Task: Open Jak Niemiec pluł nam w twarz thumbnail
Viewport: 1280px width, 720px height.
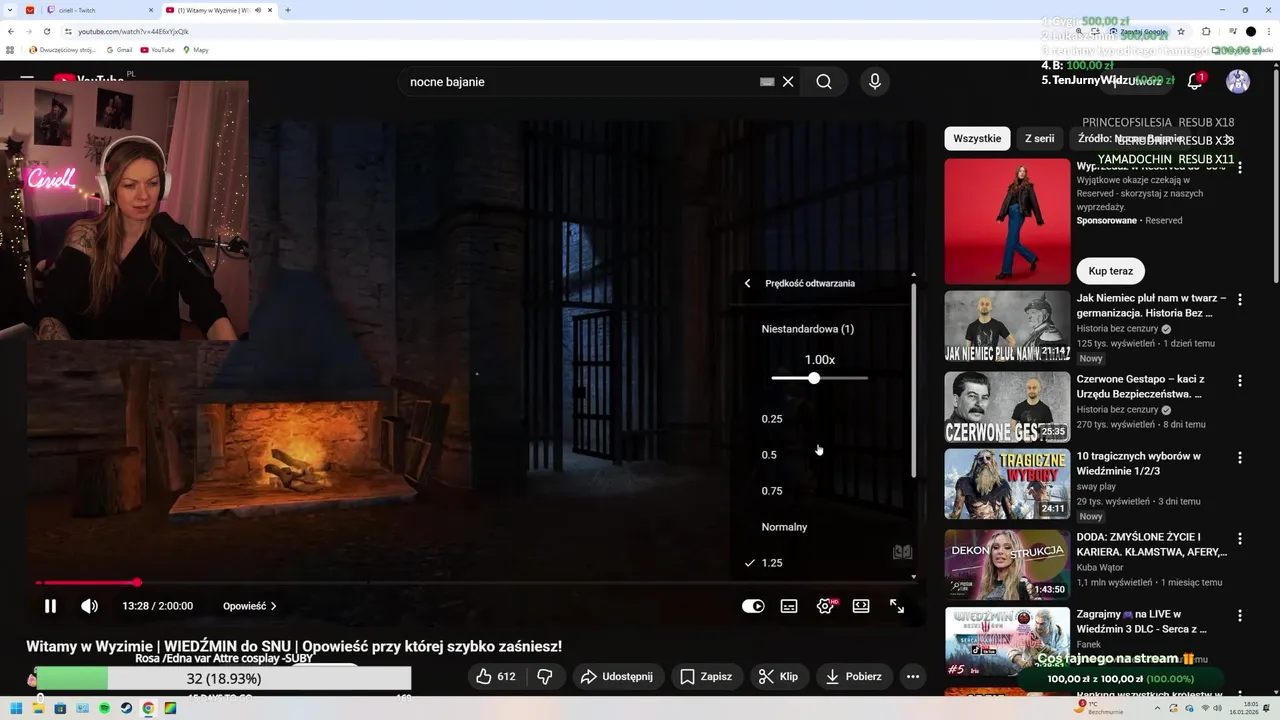Action: click(1007, 326)
